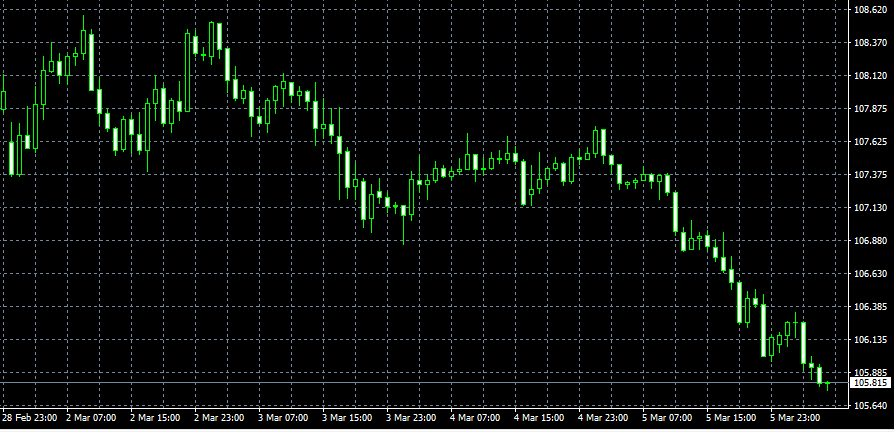The height and width of the screenshot is (432, 894).
Task: Click the 4 Mar 15:00 time label
Action: (x=539, y=418)
